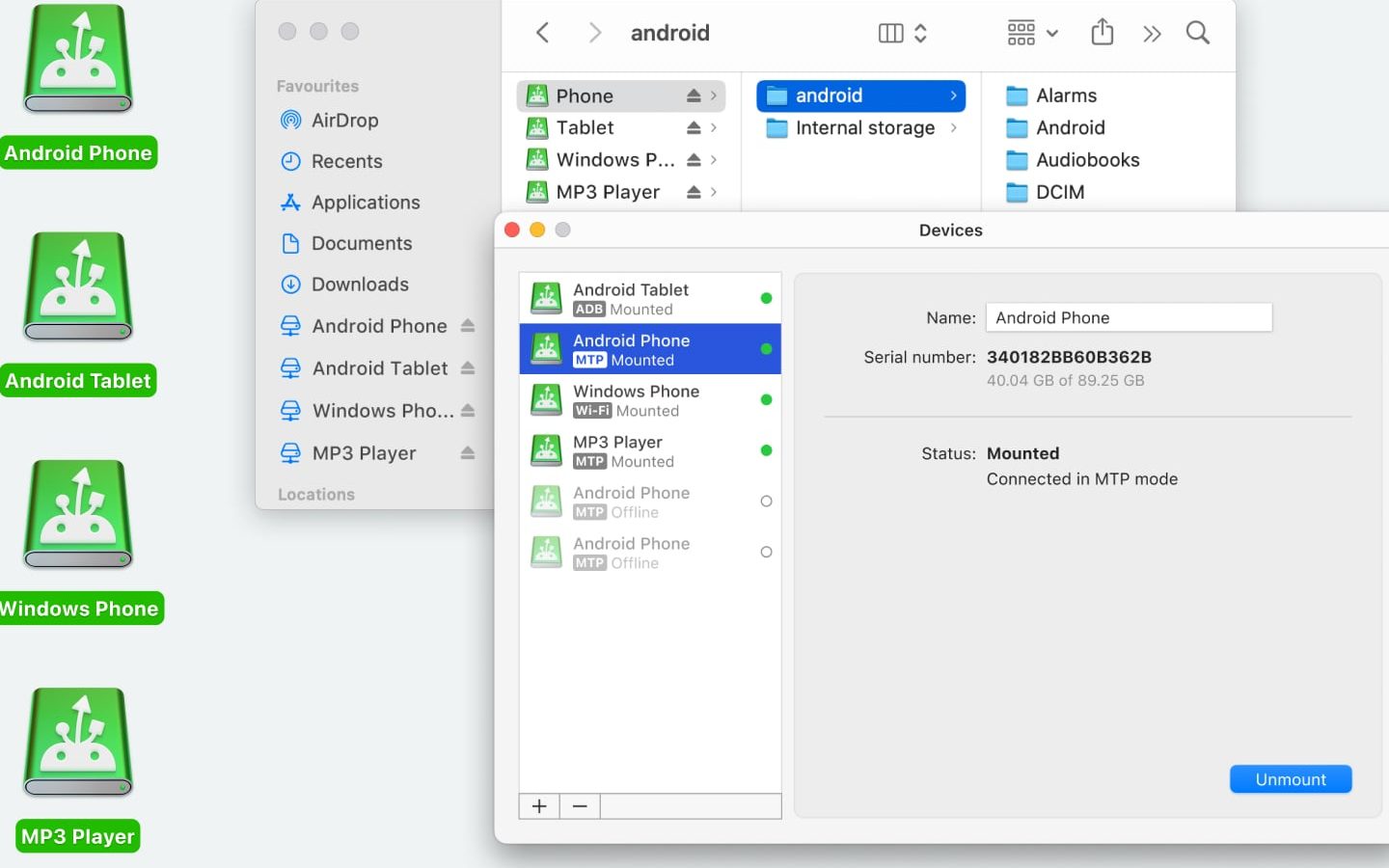Open the MP3 Player desktop drive icon

pyautogui.click(x=78, y=743)
